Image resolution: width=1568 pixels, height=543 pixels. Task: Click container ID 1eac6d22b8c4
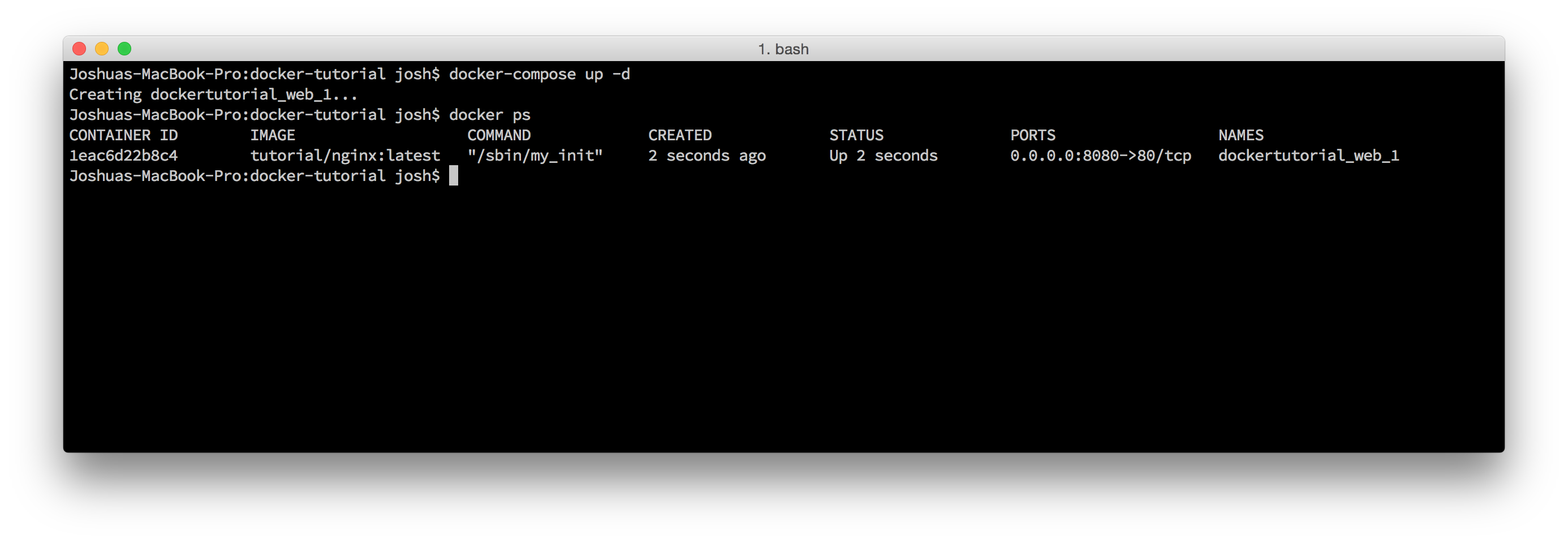123,155
